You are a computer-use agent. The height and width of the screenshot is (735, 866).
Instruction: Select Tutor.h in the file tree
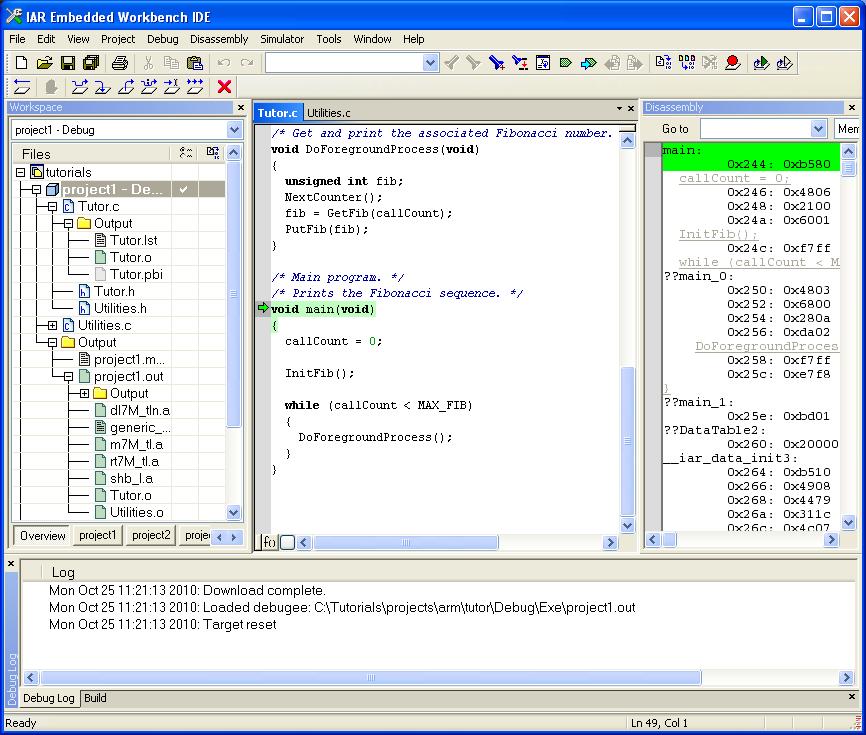click(114, 291)
